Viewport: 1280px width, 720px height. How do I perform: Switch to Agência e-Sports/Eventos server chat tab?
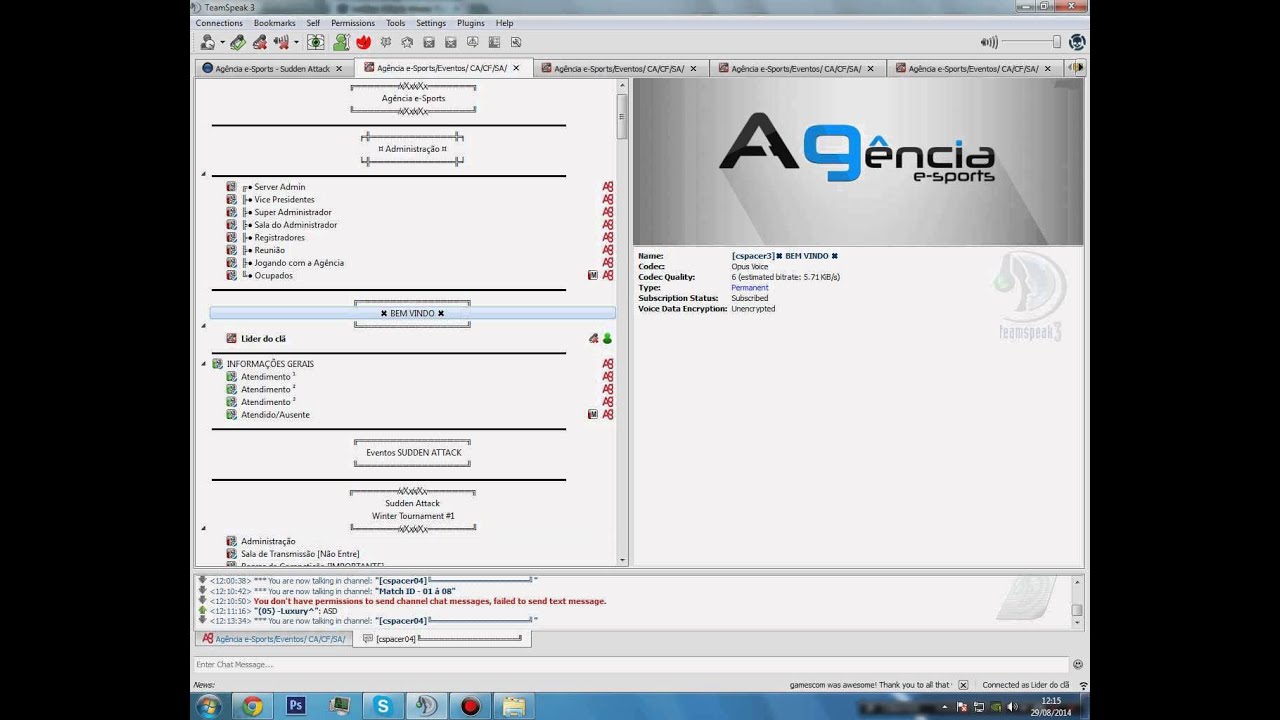click(x=273, y=639)
